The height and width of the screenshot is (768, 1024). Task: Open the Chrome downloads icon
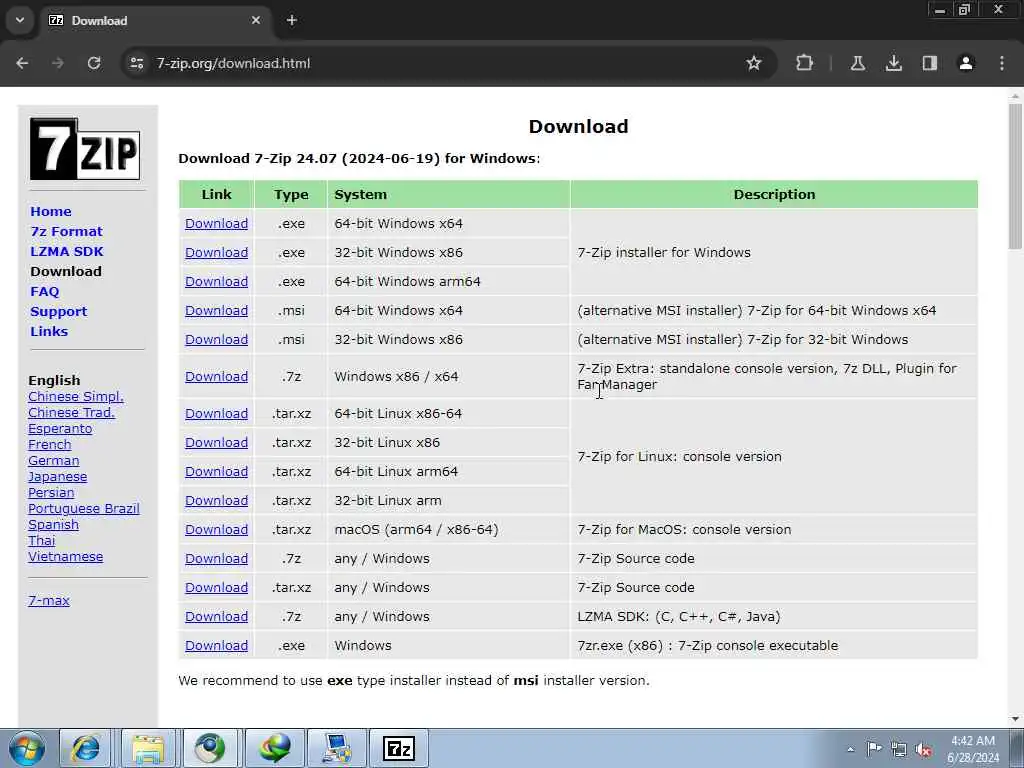pos(893,63)
